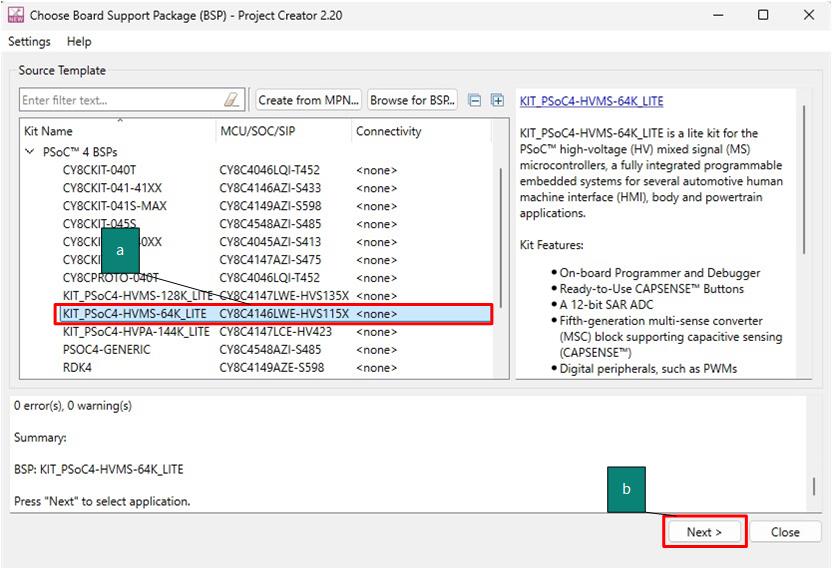Collapse all tree items with minus icon
This screenshot has width=832, height=570.
(475, 100)
